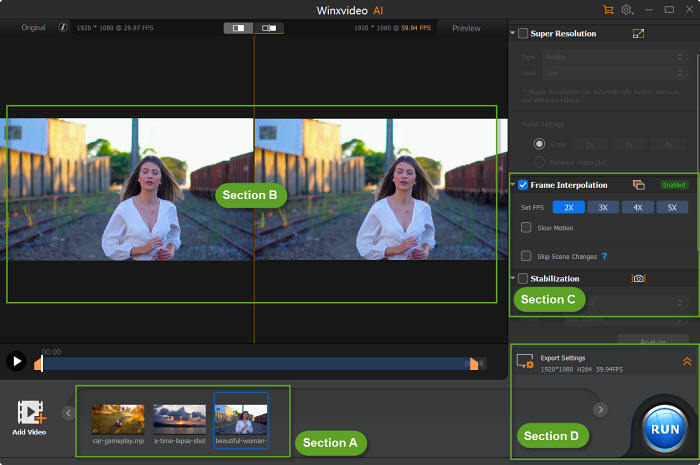Click the 59.94 FPS output text

pyautogui.click(x=416, y=28)
